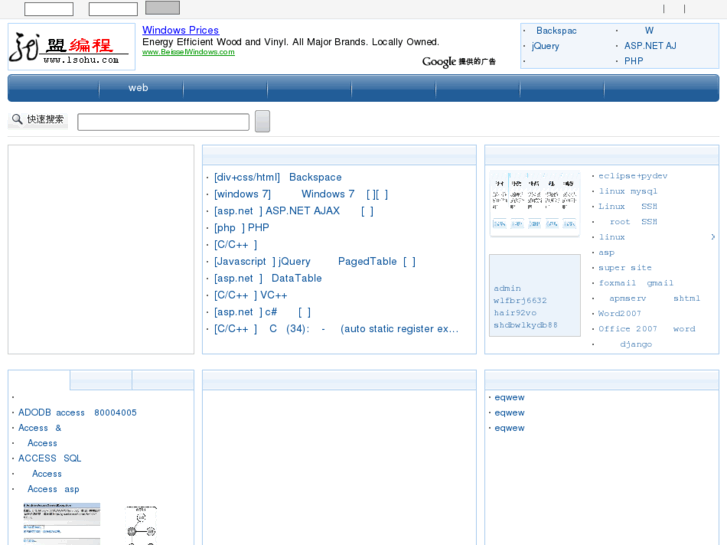Open ADODB access 80004005 link
727x545 pixels.
point(77,413)
